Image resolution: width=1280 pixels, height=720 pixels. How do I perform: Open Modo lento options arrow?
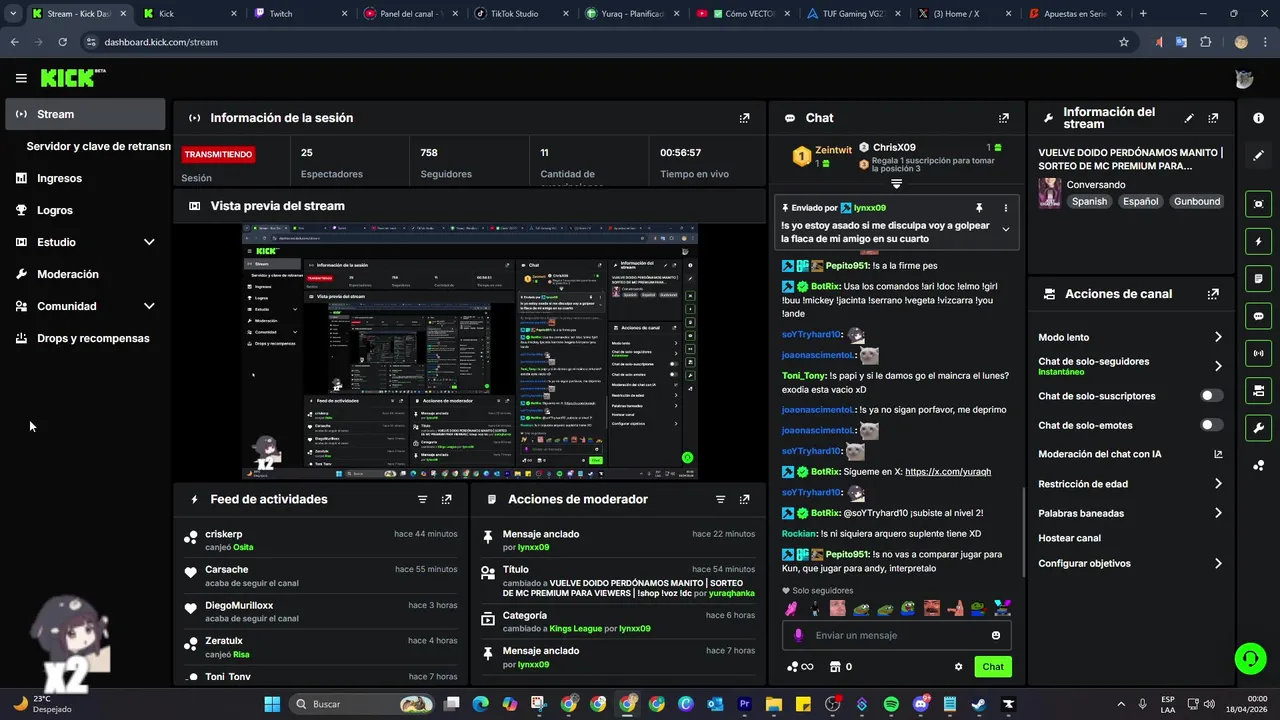1218,337
